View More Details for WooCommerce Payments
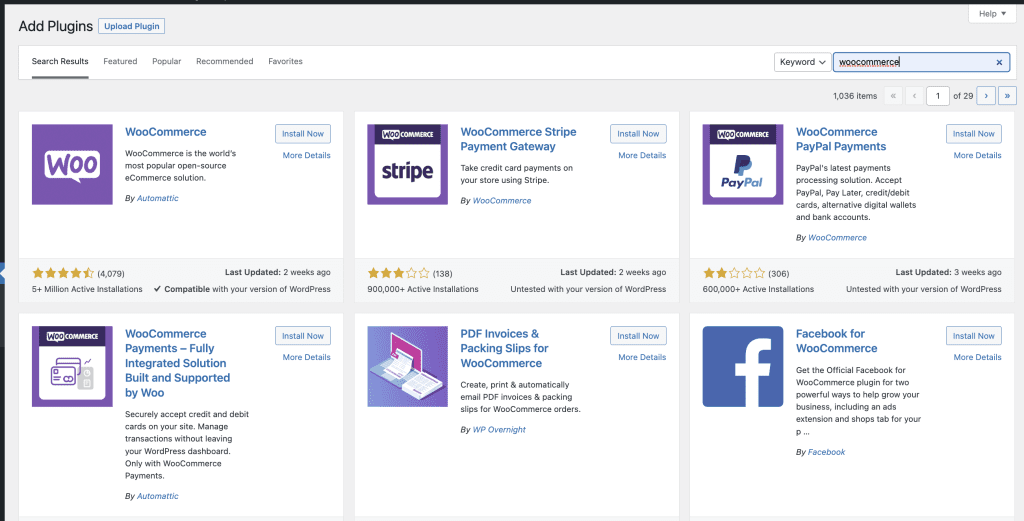This screenshot has width=1024, height=521. tap(306, 357)
